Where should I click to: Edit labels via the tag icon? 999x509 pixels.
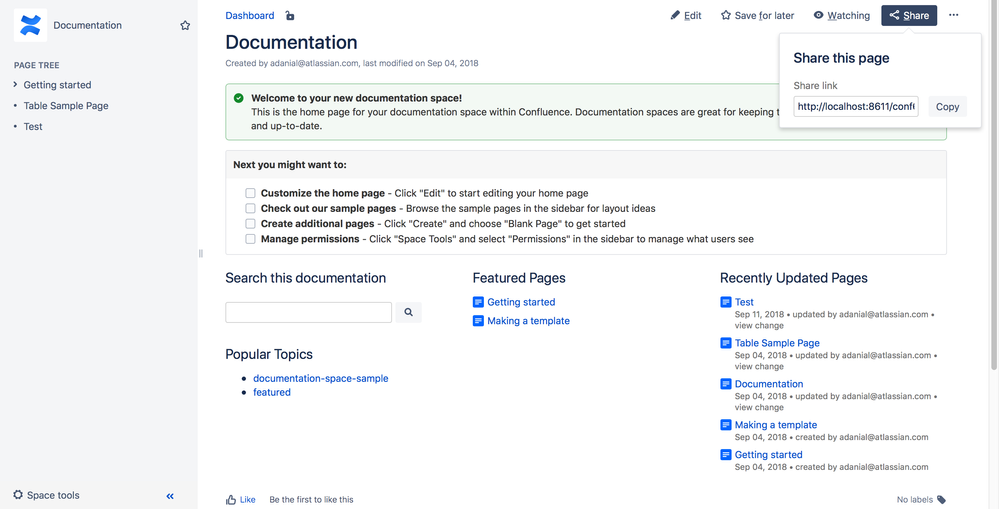pos(942,499)
